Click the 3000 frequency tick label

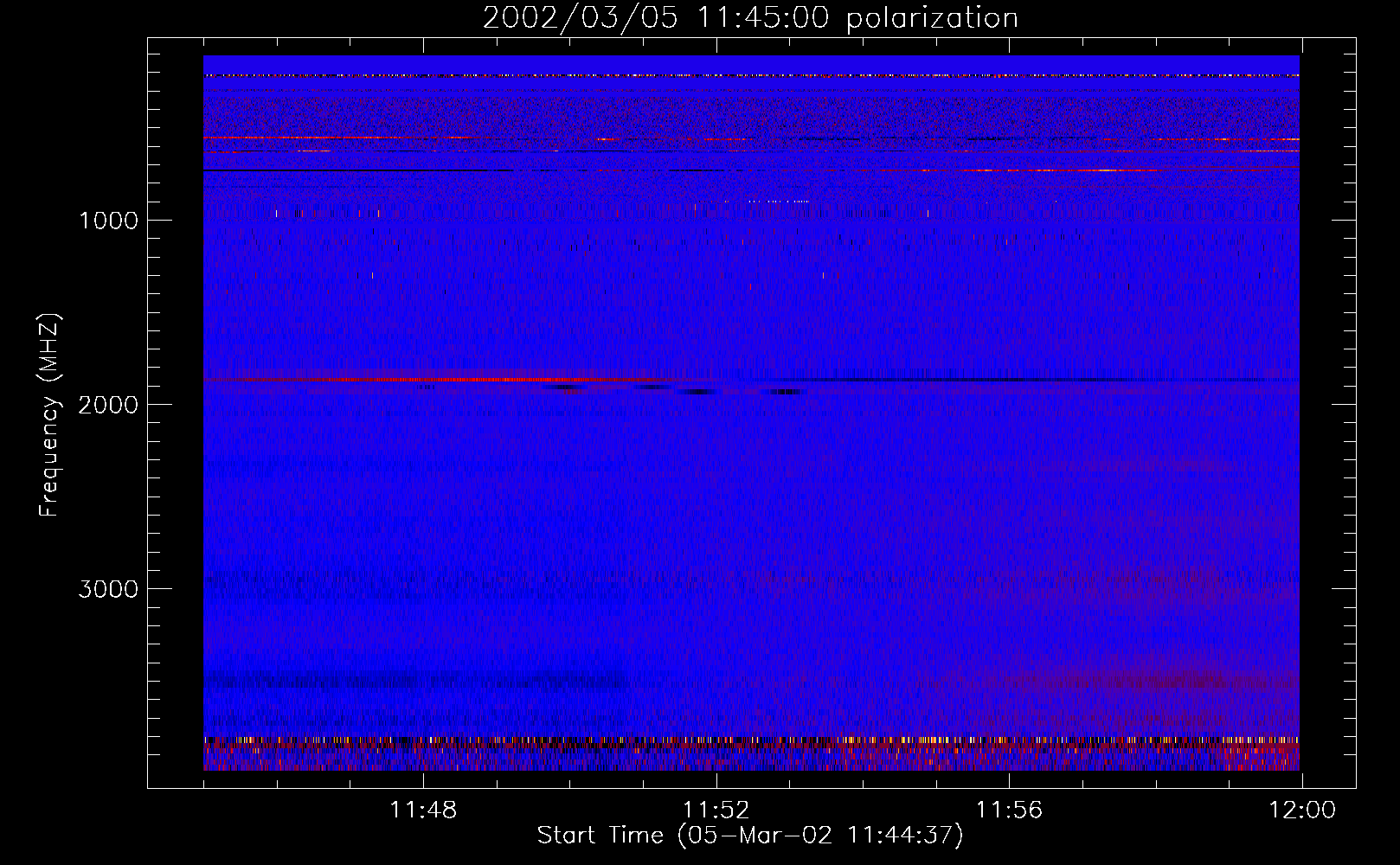point(108,589)
